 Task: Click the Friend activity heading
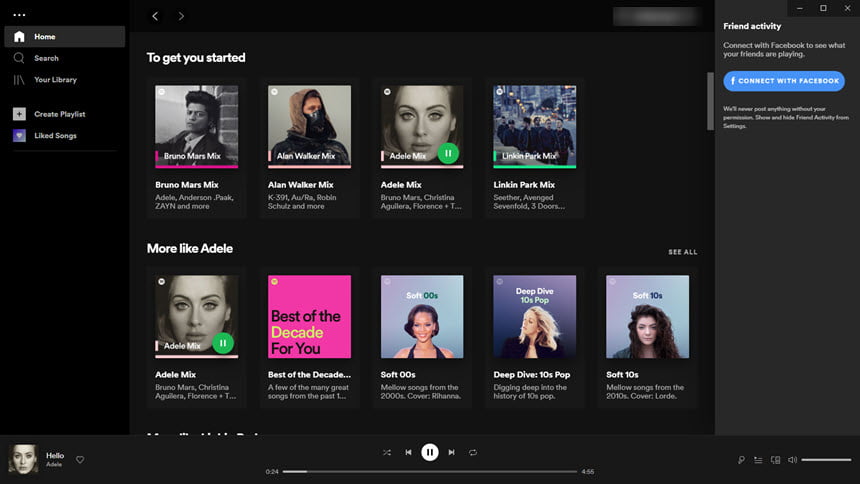click(x=752, y=26)
